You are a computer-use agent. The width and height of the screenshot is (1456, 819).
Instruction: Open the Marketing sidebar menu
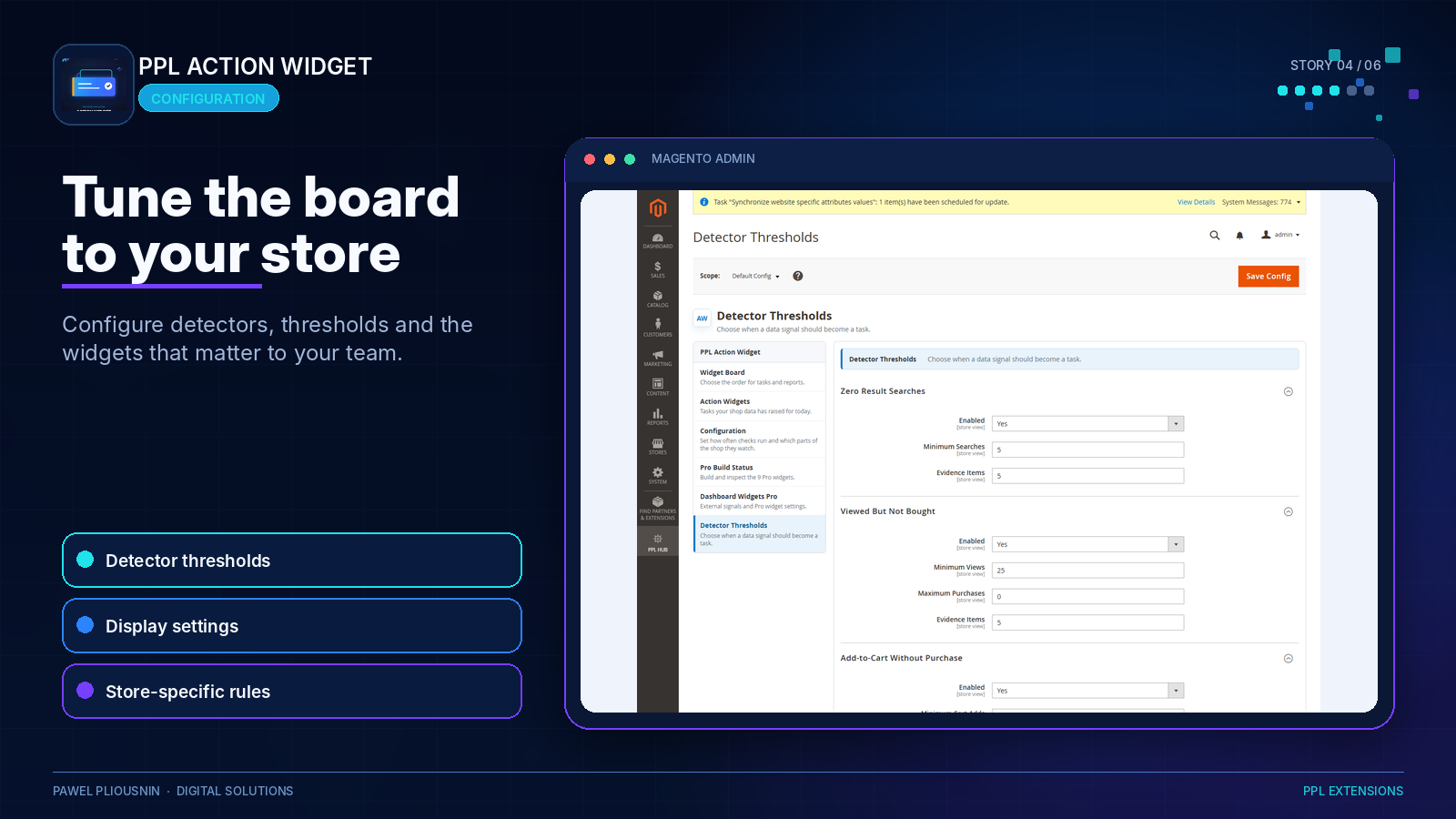[658, 359]
